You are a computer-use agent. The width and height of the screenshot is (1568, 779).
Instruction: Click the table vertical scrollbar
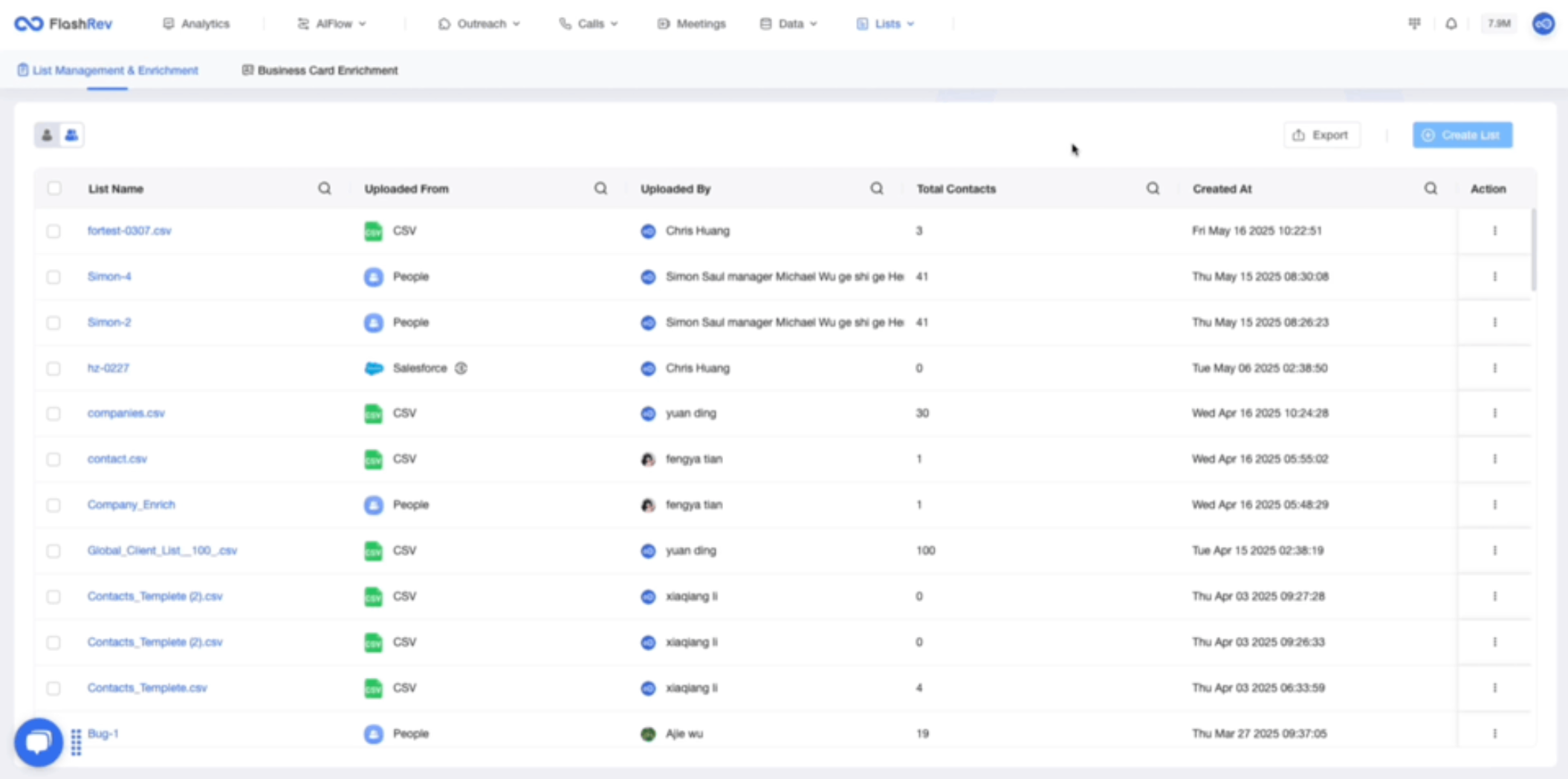1533,250
